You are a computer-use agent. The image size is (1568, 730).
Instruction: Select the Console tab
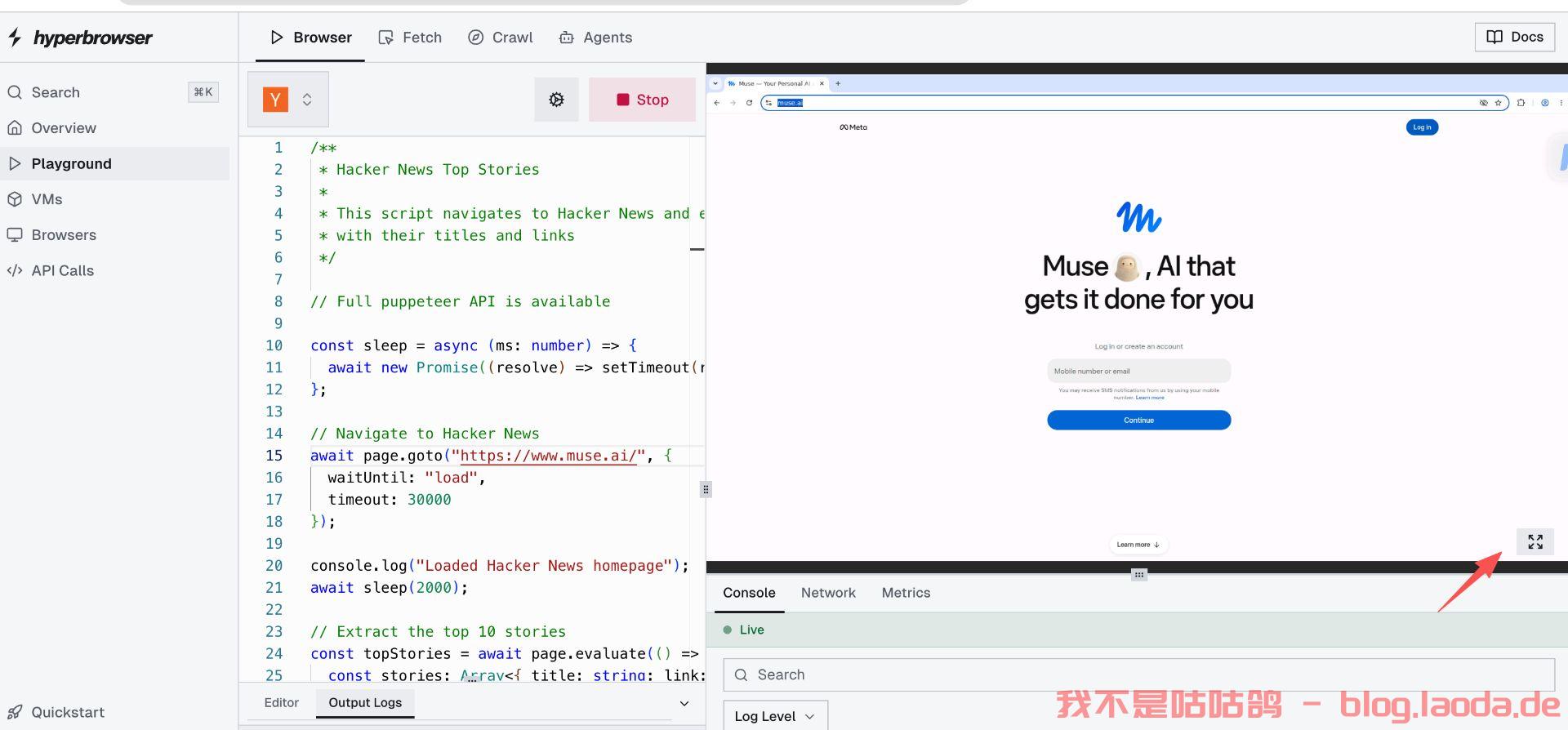[x=749, y=593]
